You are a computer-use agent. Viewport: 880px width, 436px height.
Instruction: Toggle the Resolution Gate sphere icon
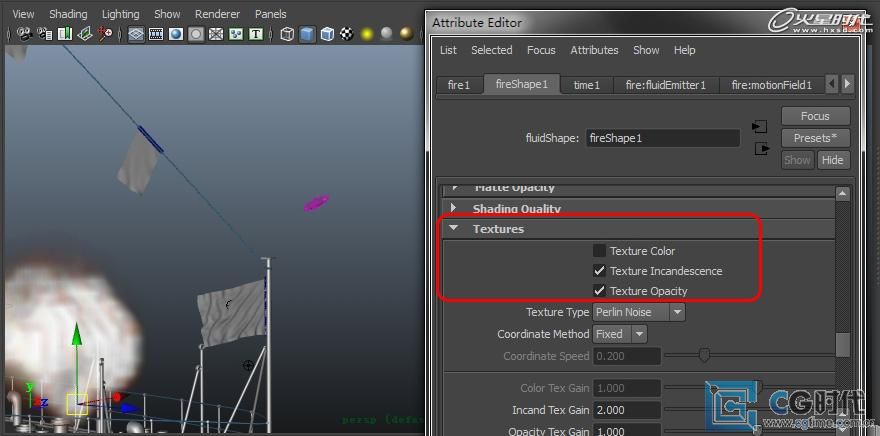coord(176,34)
